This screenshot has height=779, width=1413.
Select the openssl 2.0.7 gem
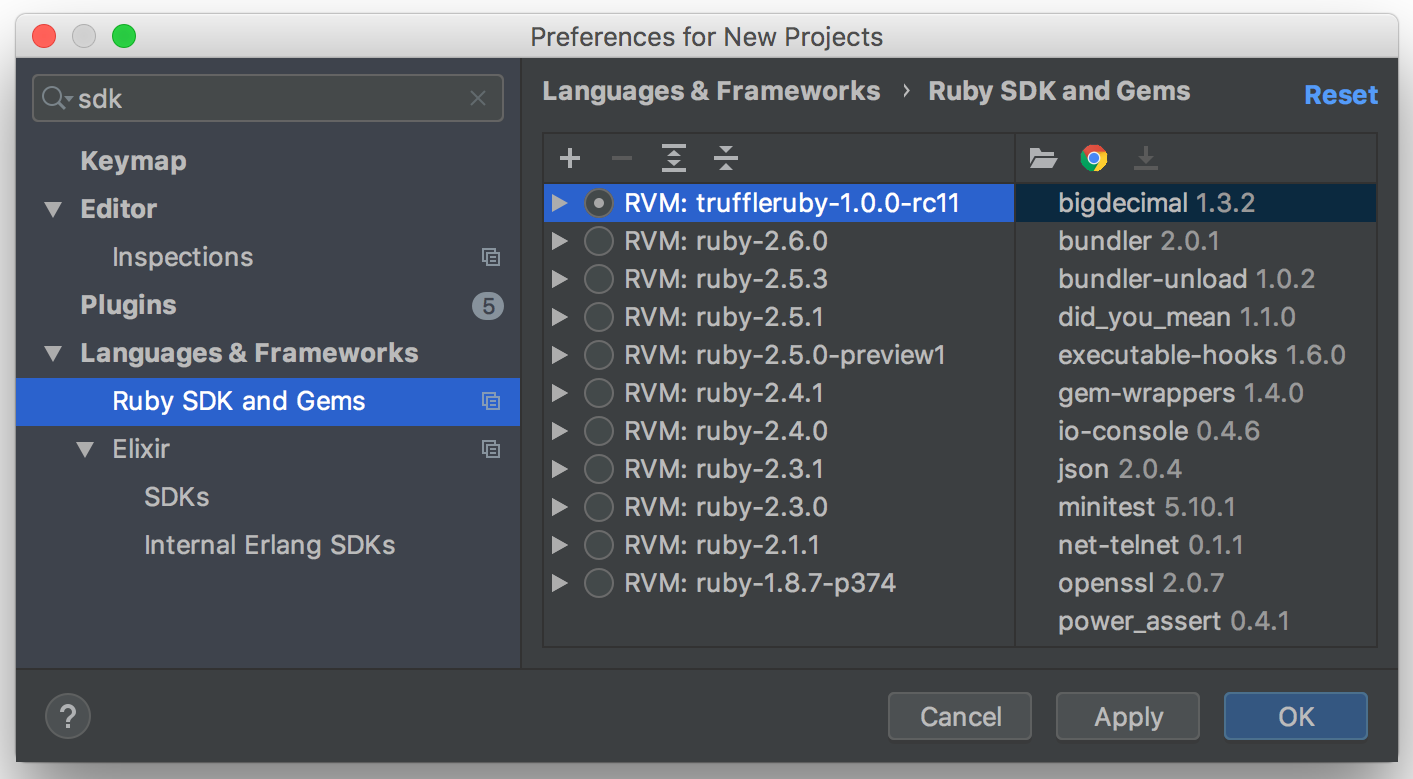1196,583
